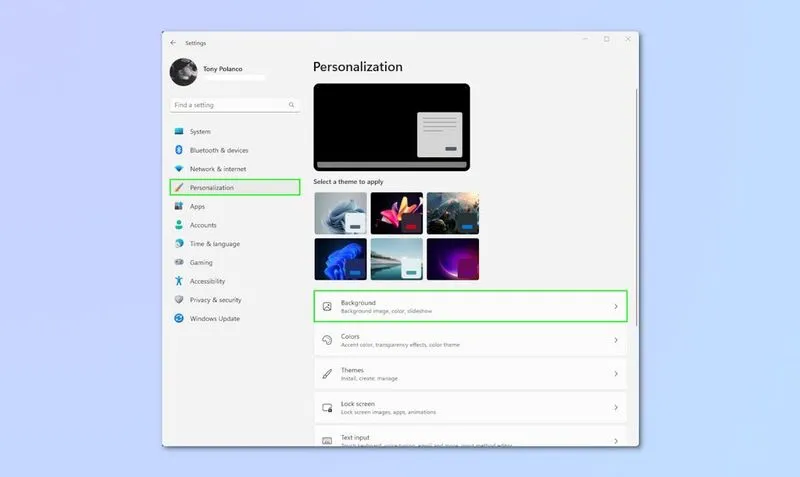Click the search magnifier icon
The image size is (800, 477).
tap(291, 105)
